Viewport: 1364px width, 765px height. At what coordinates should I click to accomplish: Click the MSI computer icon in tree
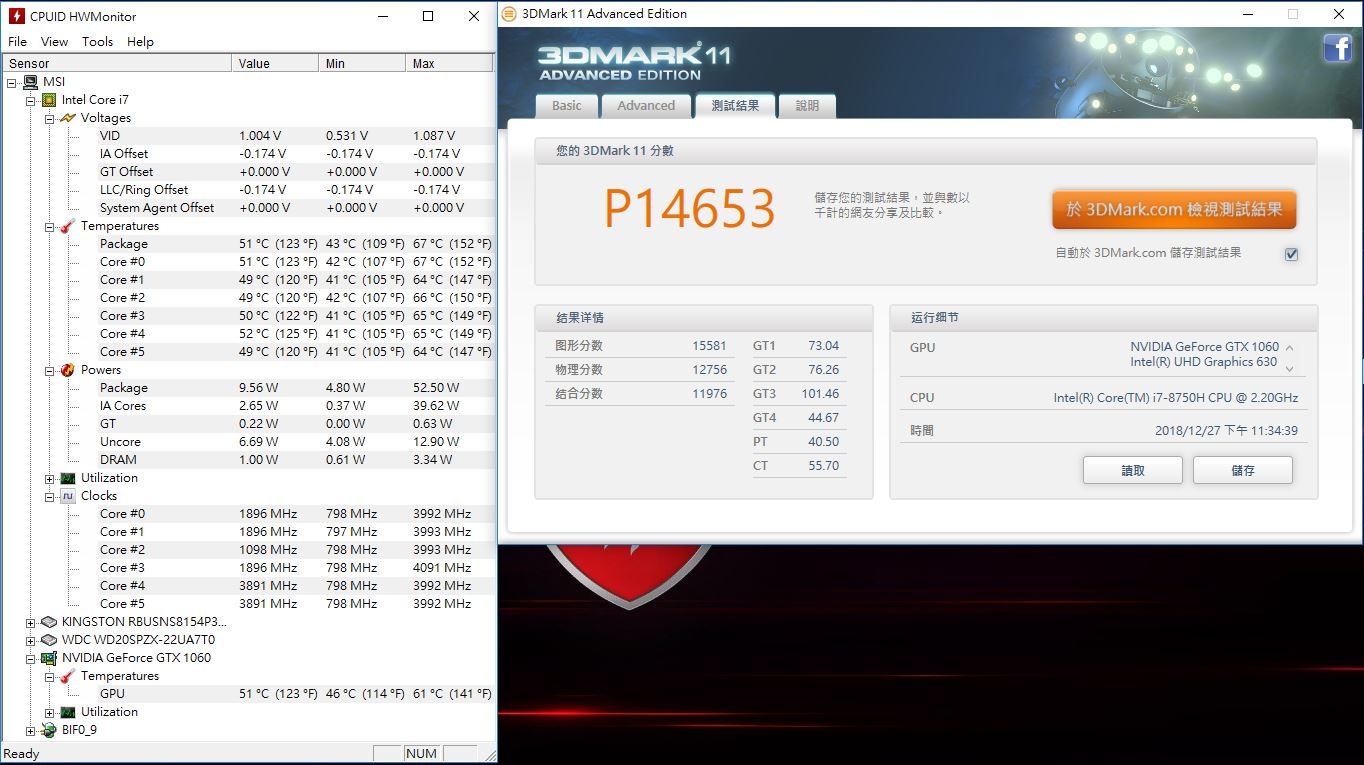[x=30, y=82]
